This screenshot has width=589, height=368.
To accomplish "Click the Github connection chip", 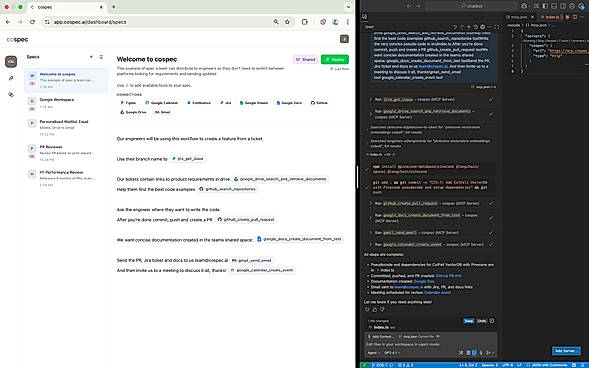I will pos(319,103).
